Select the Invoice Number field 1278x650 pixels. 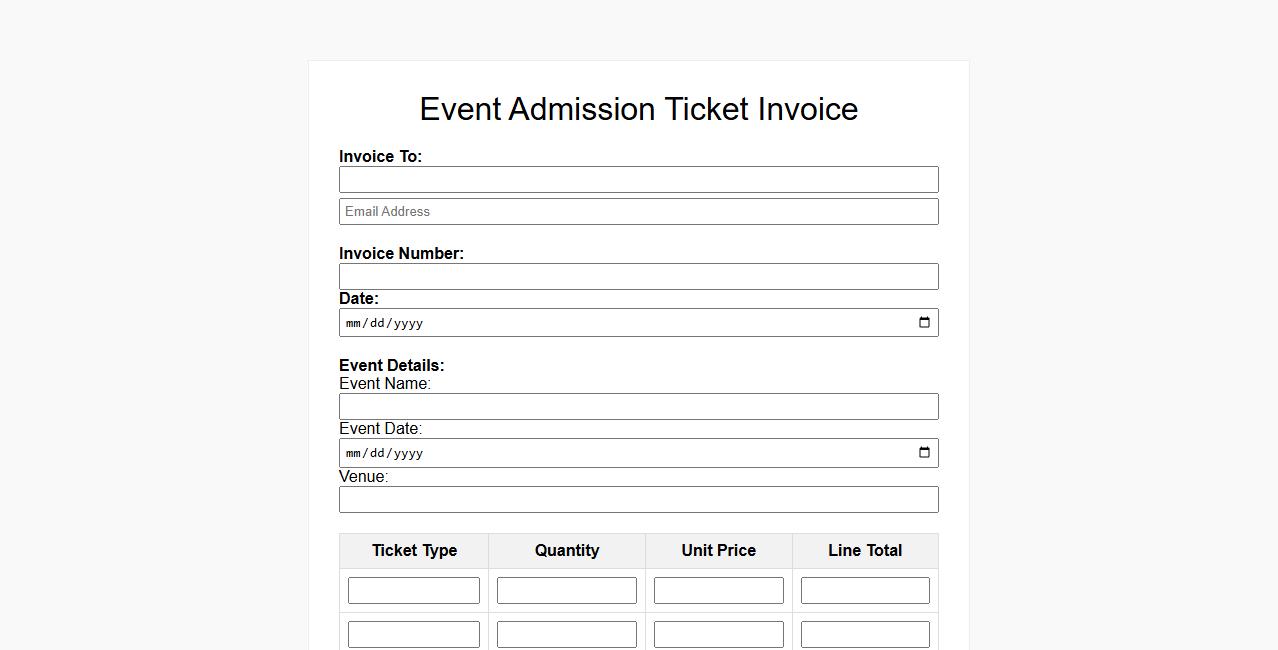(638, 276)
